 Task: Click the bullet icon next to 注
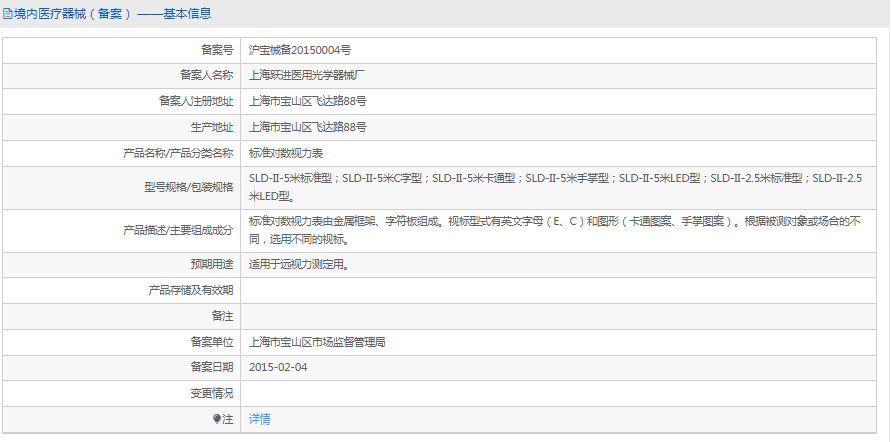pos(217,419)
